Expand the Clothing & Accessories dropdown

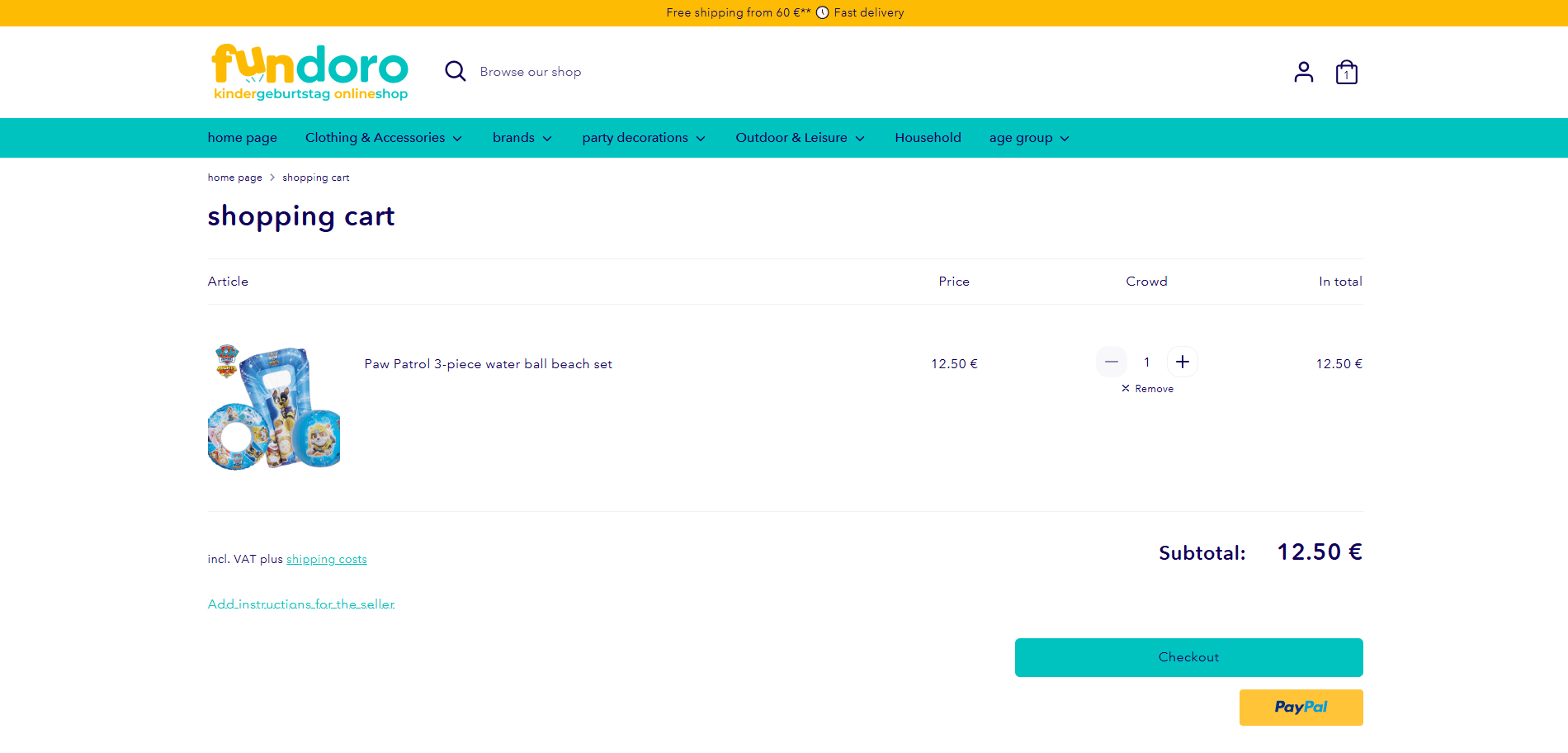(383, 138)
